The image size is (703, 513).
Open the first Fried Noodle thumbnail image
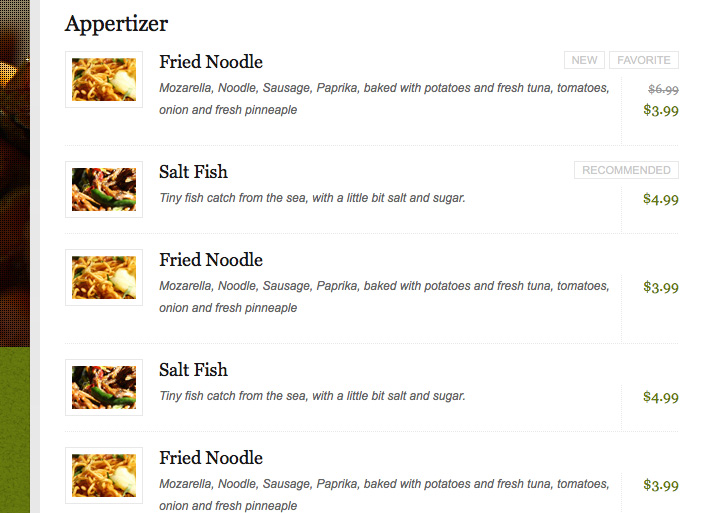click(104, 79)
